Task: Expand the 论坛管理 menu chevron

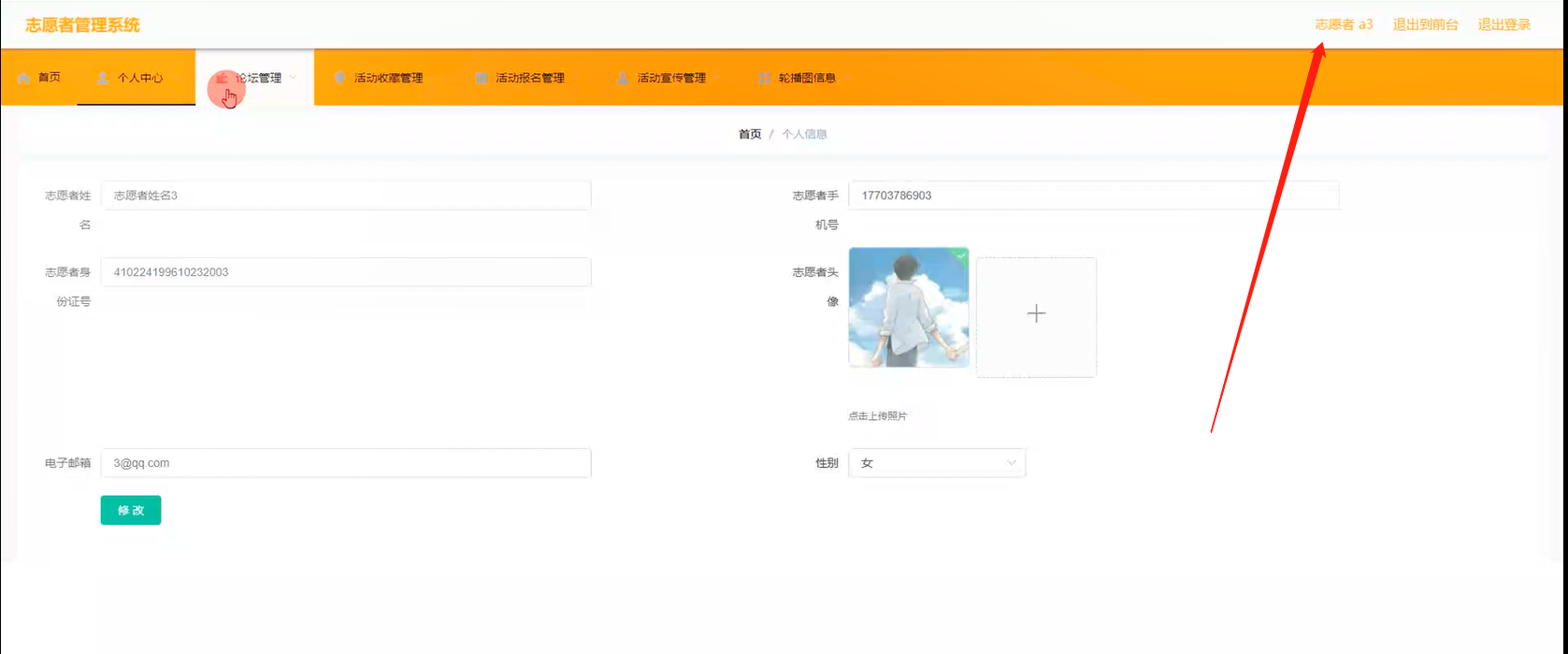Action: 293,78
